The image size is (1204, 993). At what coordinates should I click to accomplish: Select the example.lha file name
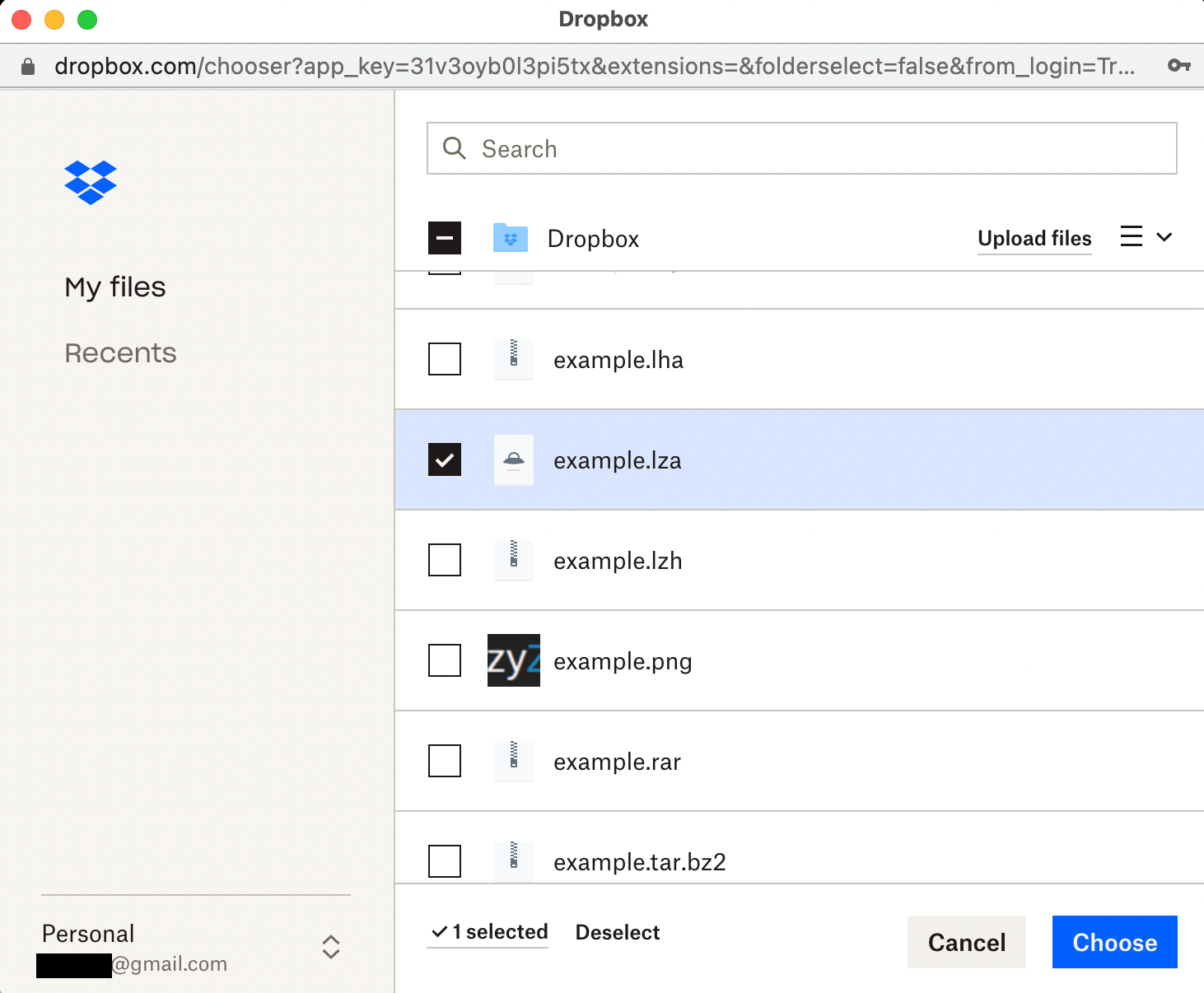point(618,360)
